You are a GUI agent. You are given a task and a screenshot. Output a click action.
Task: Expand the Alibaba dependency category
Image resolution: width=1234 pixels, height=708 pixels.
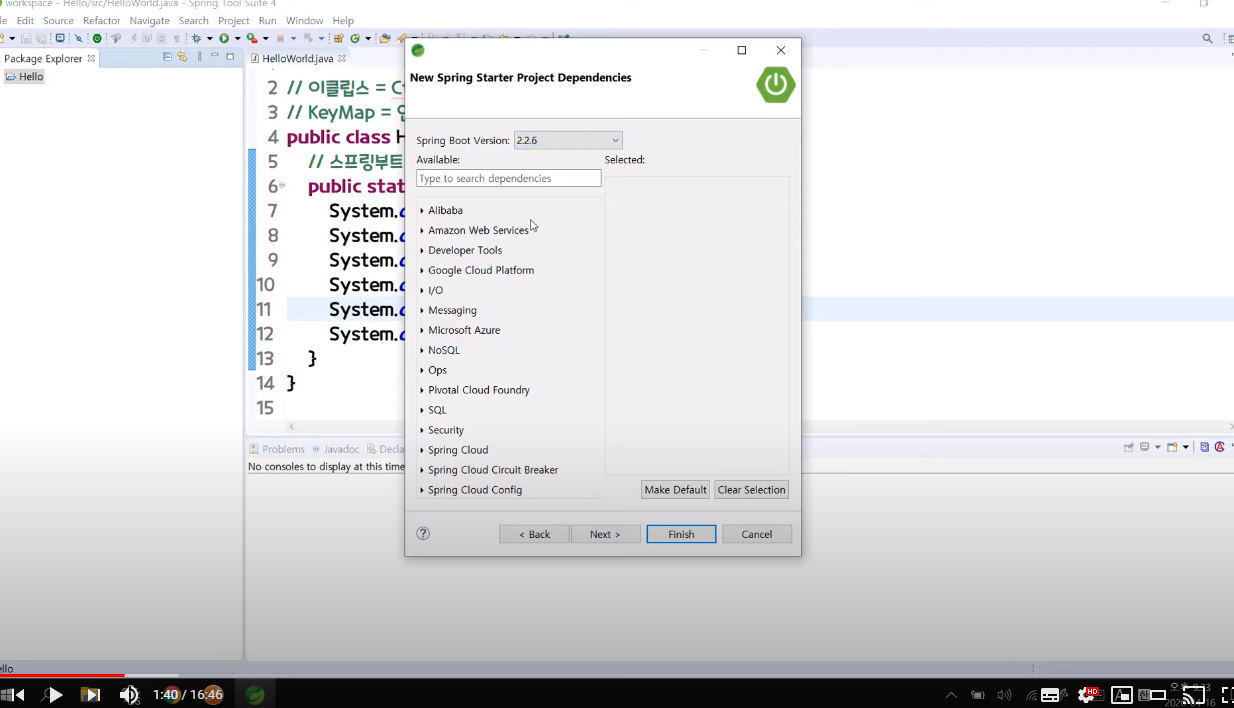pyautogui.click(x=422, y=211)
